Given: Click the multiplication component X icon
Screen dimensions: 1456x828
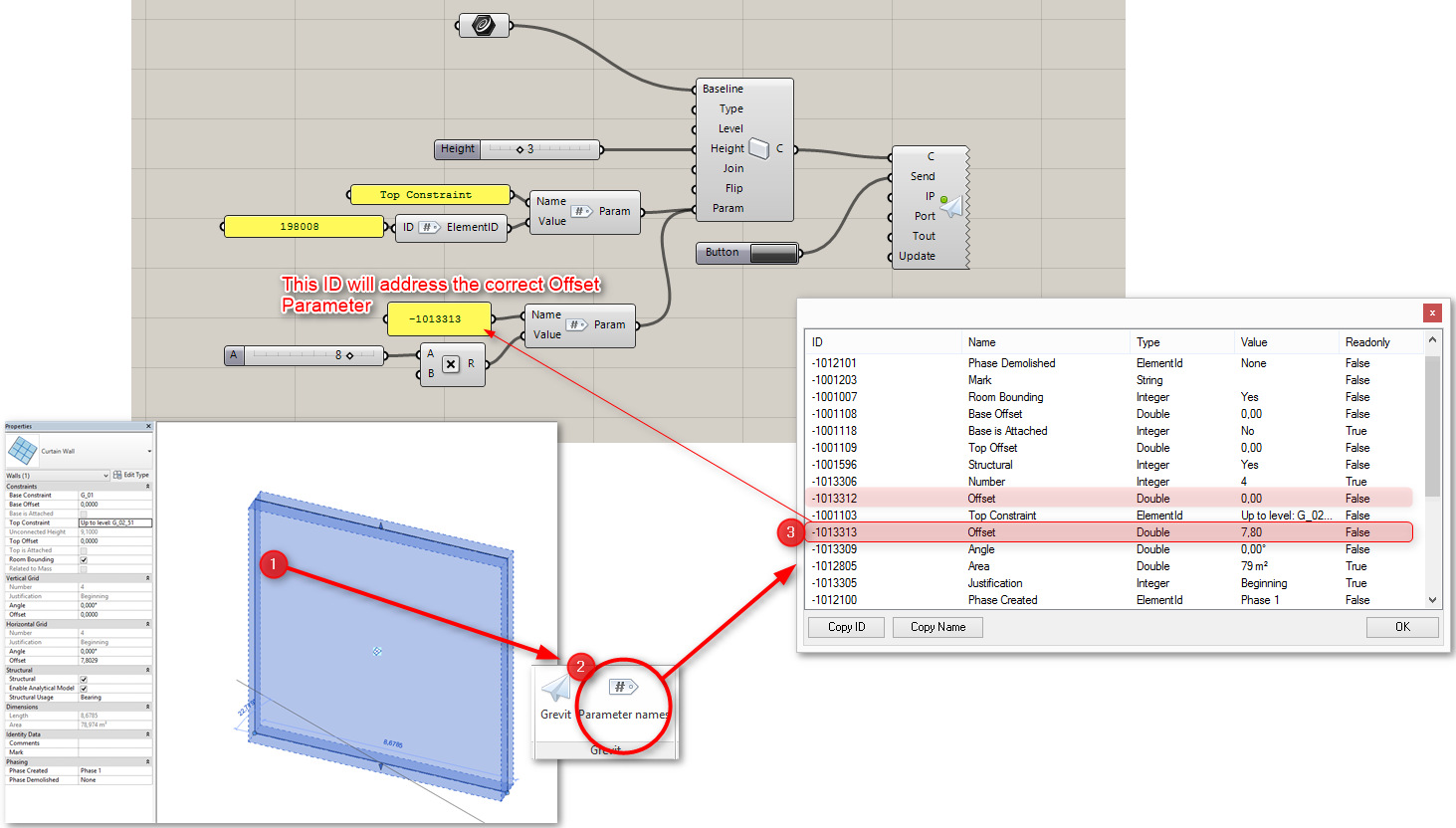Looking at the screenshot, I should [x=451, y=364].
